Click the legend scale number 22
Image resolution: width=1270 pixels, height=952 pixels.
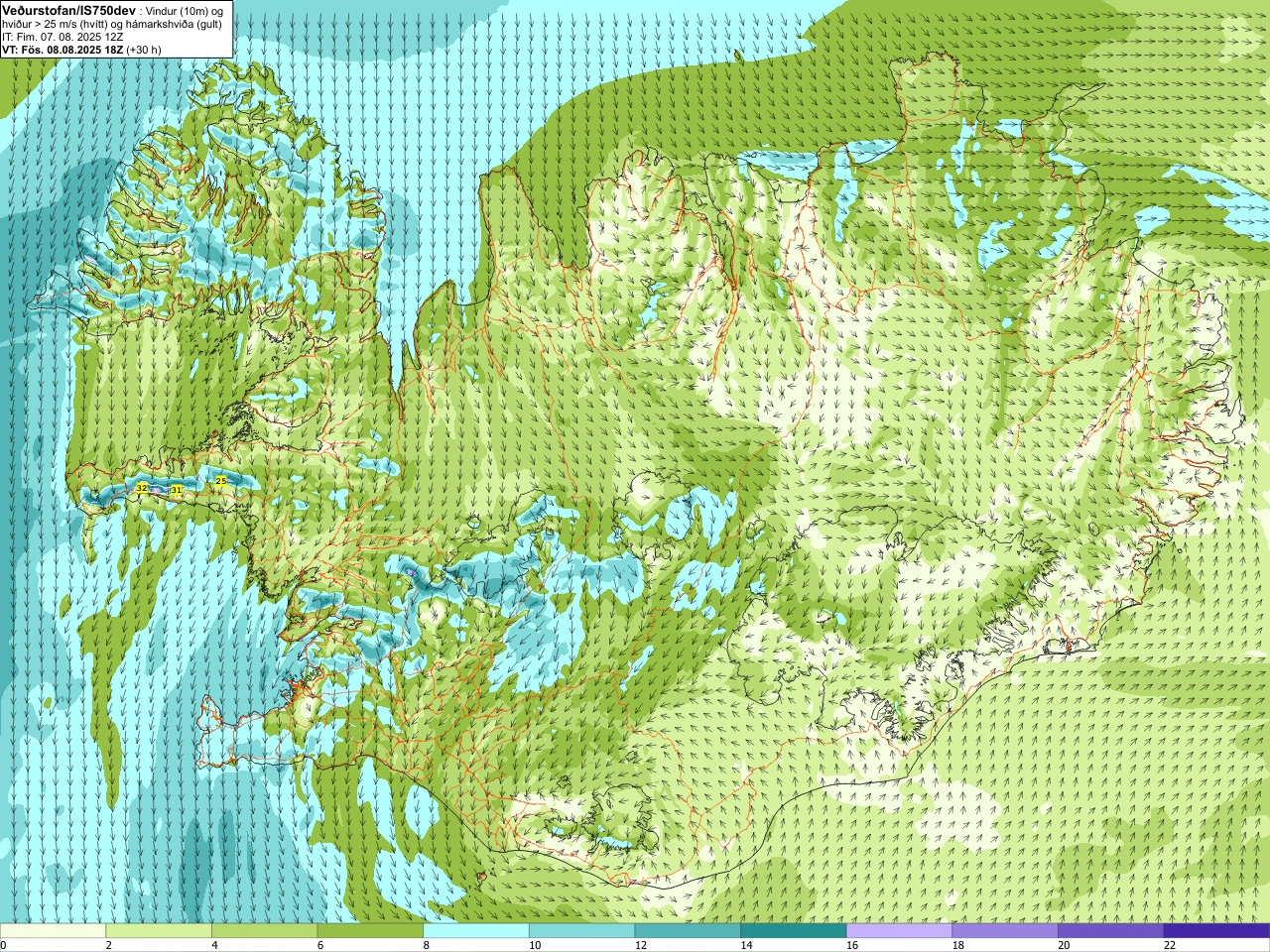[x=1170, y=945]
